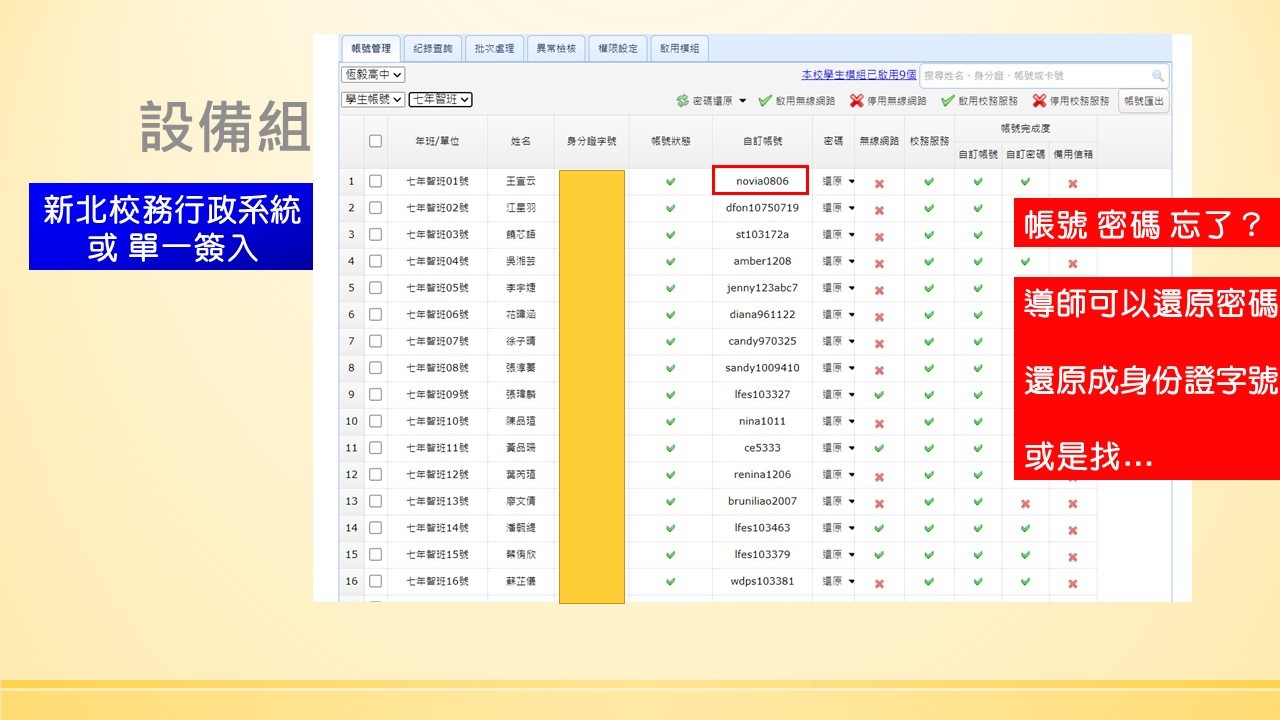Click the 無線網路 red cross in the novia0806 row
Screen dimensions: 1280x720
point(879,183)
